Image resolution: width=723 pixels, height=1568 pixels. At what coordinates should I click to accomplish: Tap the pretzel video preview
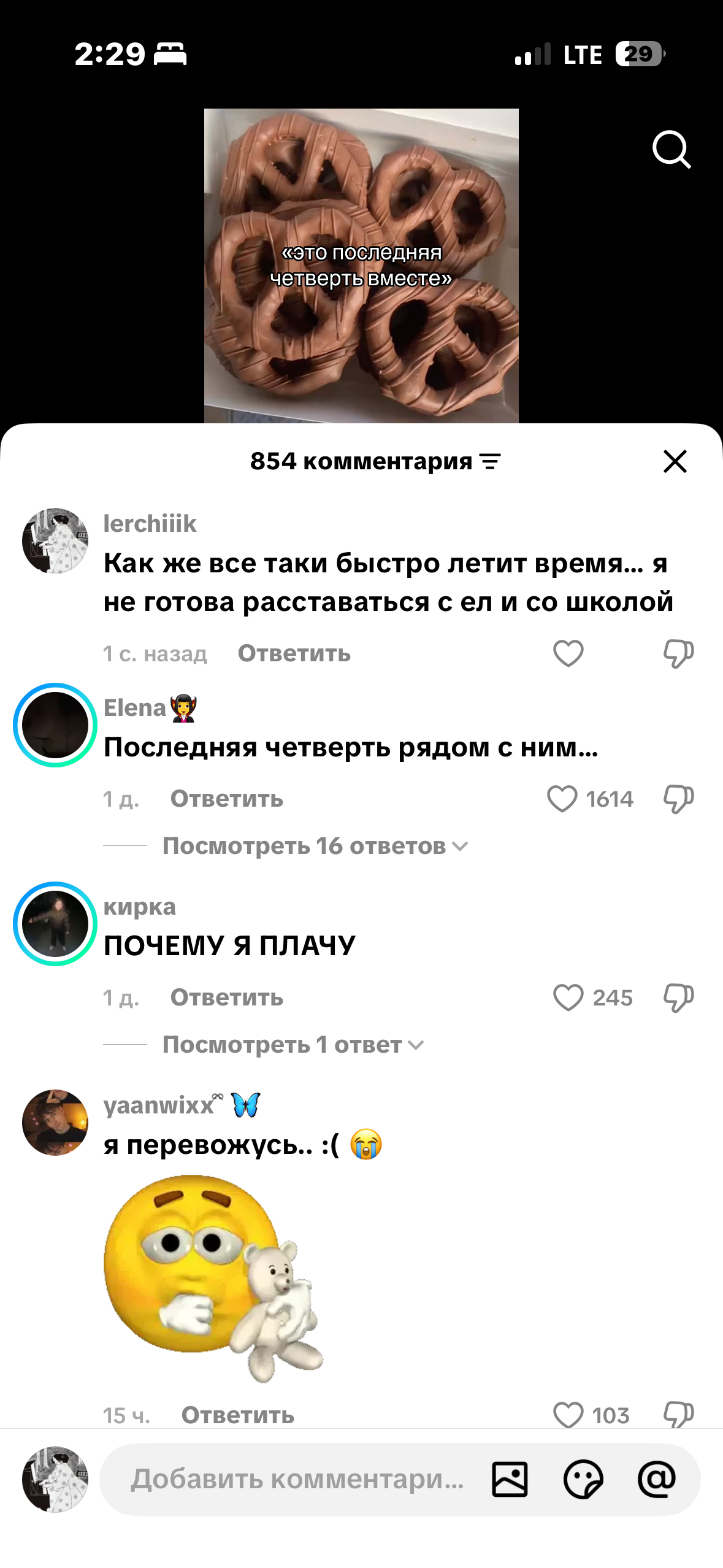(x=361, y=266)
